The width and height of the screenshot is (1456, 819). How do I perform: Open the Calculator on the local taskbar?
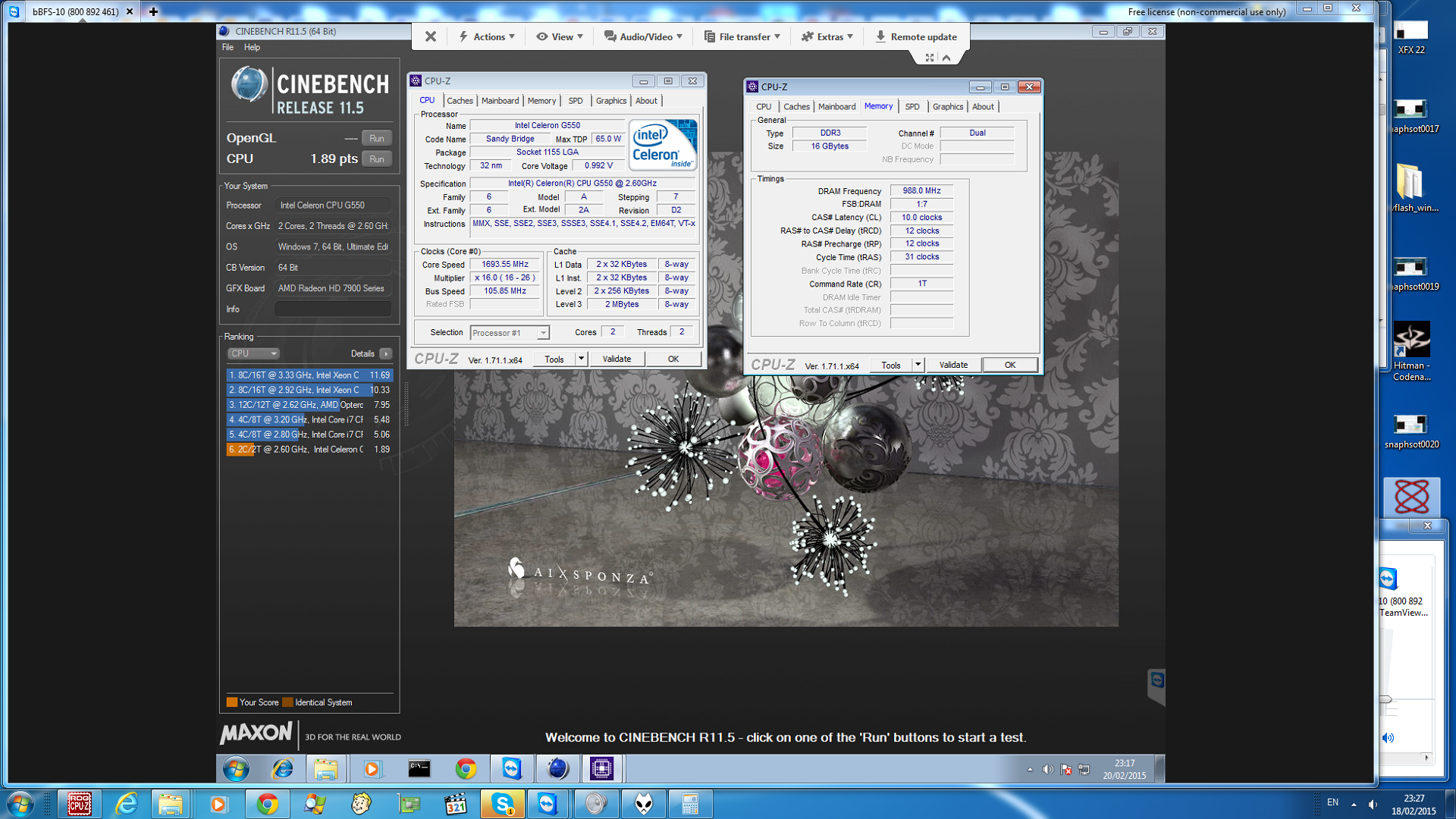point(690,804)
